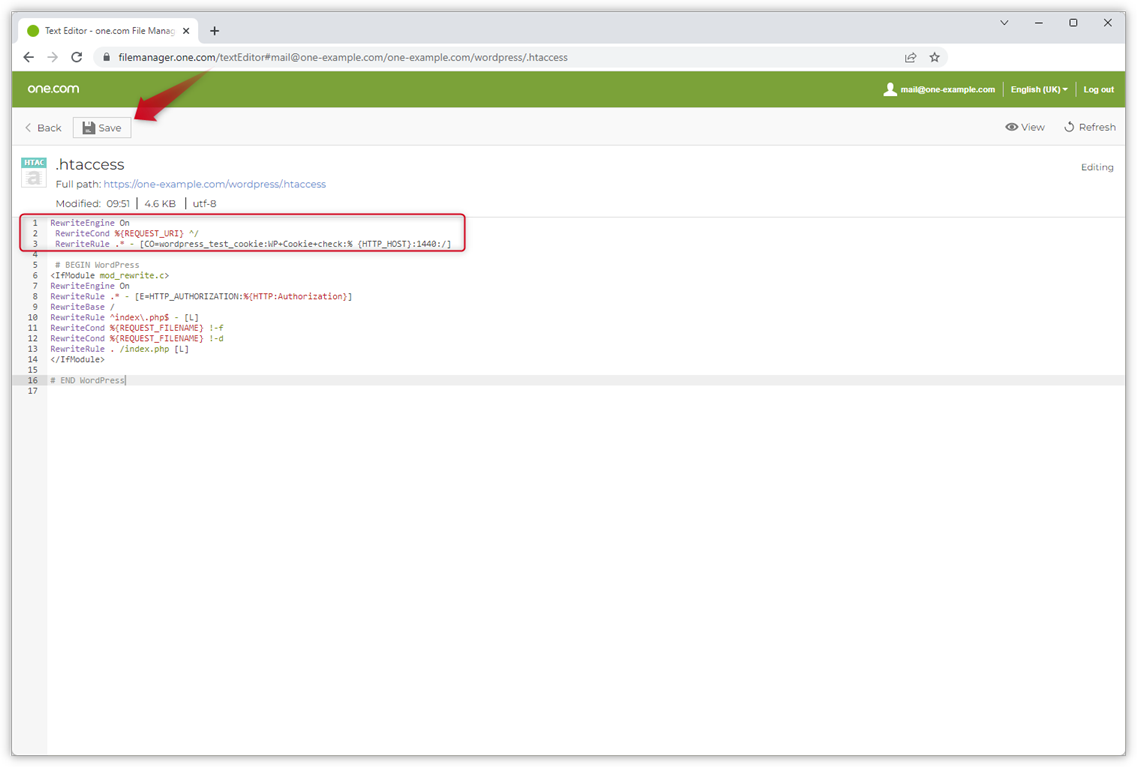Expand the browser back history arrow
Viewport: 1137px width, 767px height.
(28, 57)
